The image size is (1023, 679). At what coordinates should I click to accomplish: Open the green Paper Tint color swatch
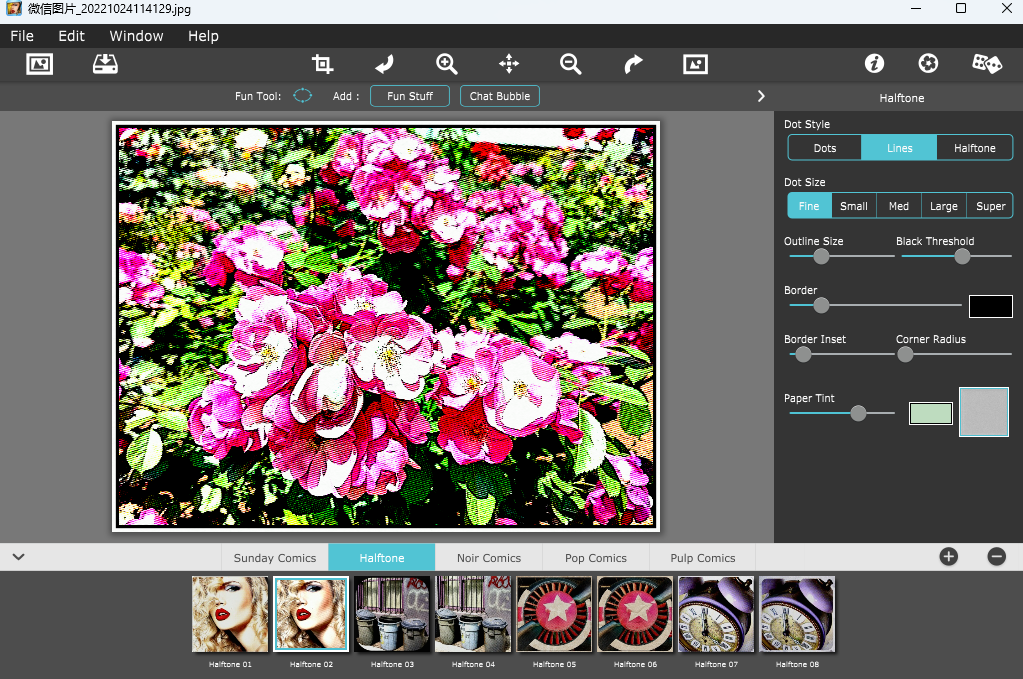click(930, 414)
